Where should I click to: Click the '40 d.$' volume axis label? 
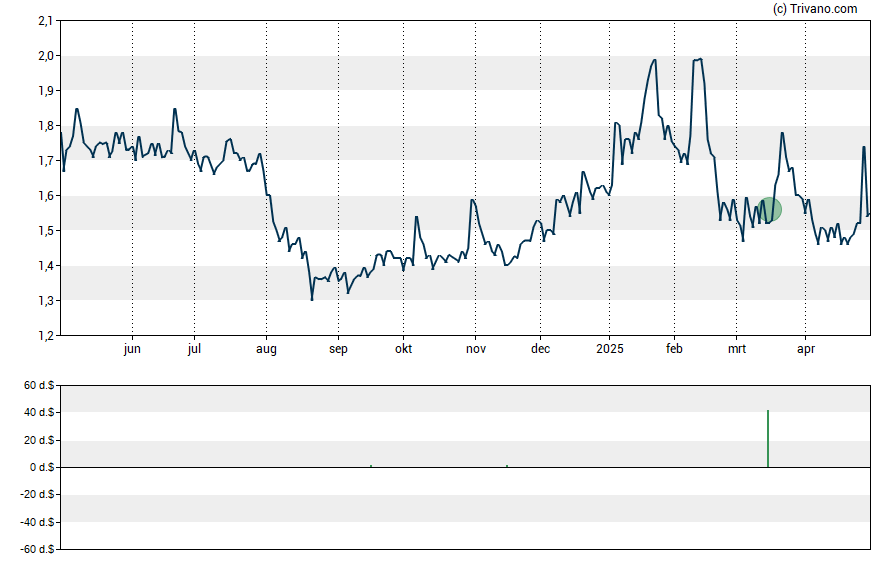39,413
